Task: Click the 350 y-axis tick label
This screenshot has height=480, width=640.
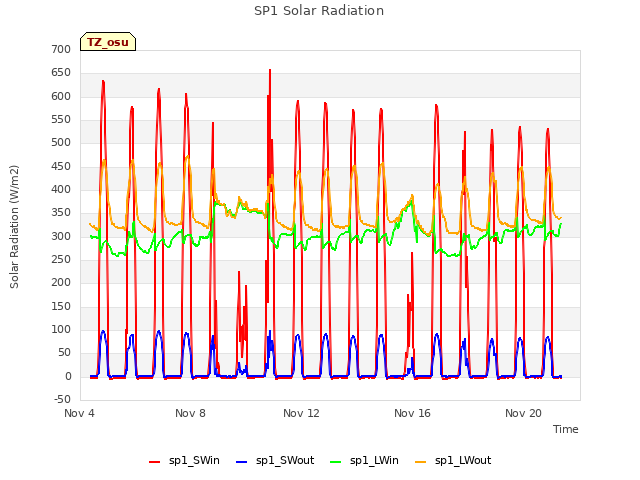Action: [61, 213]
